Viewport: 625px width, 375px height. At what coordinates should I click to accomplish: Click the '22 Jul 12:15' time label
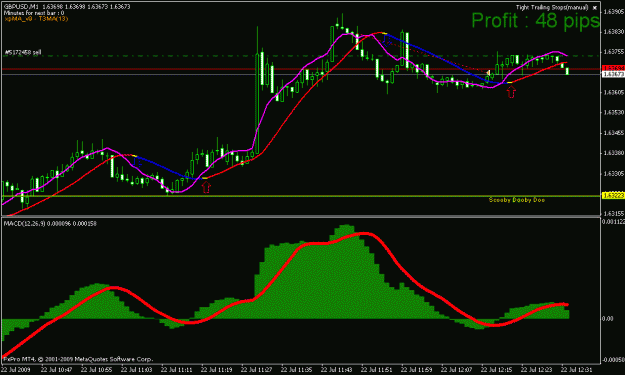point(497,369)
